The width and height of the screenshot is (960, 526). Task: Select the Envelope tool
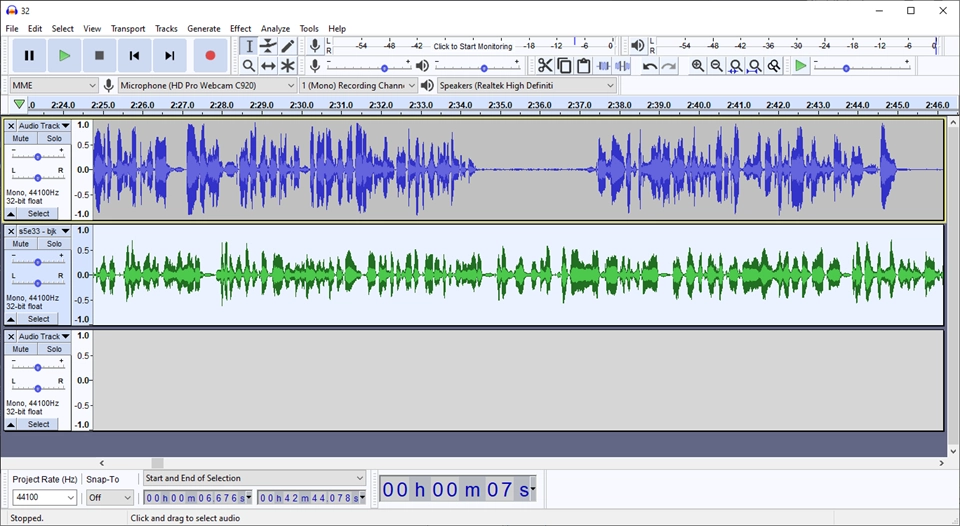point(268,46)
